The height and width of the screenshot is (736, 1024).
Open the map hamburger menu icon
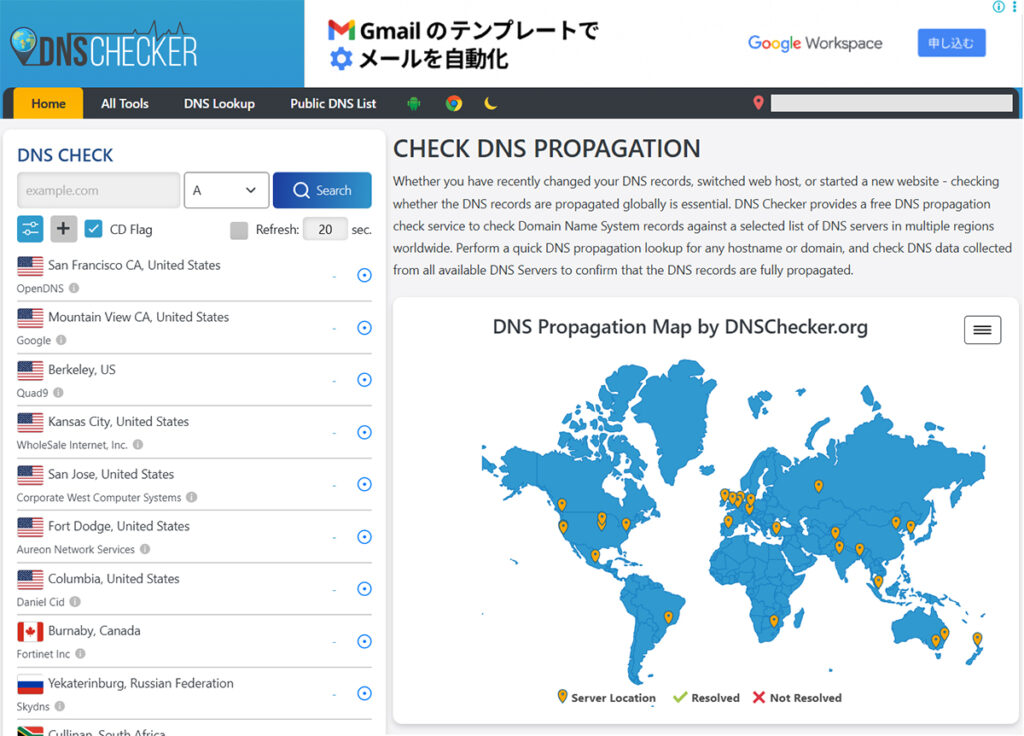pos(982,330)
